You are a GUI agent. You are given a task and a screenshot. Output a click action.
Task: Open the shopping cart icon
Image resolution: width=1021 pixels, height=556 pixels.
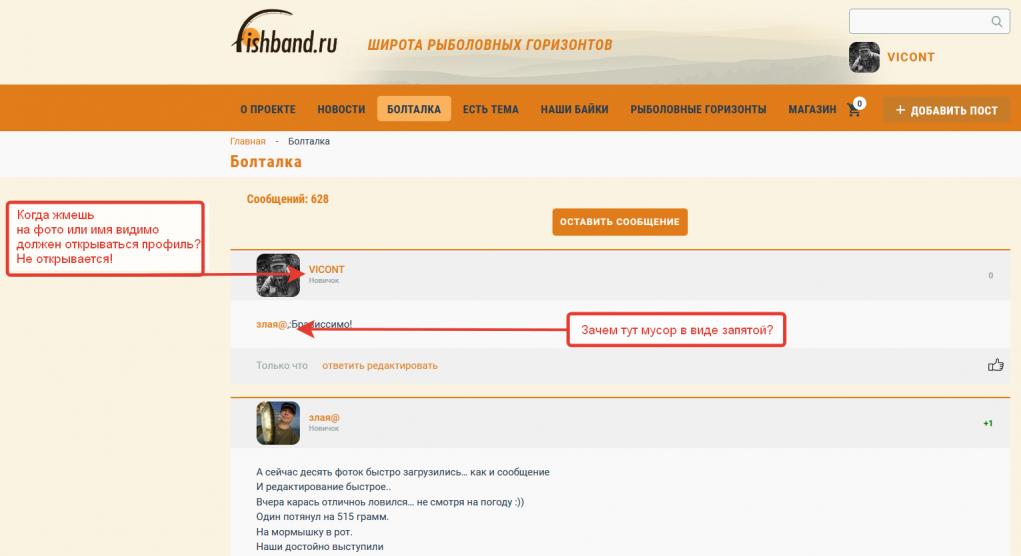coord(854,109)
